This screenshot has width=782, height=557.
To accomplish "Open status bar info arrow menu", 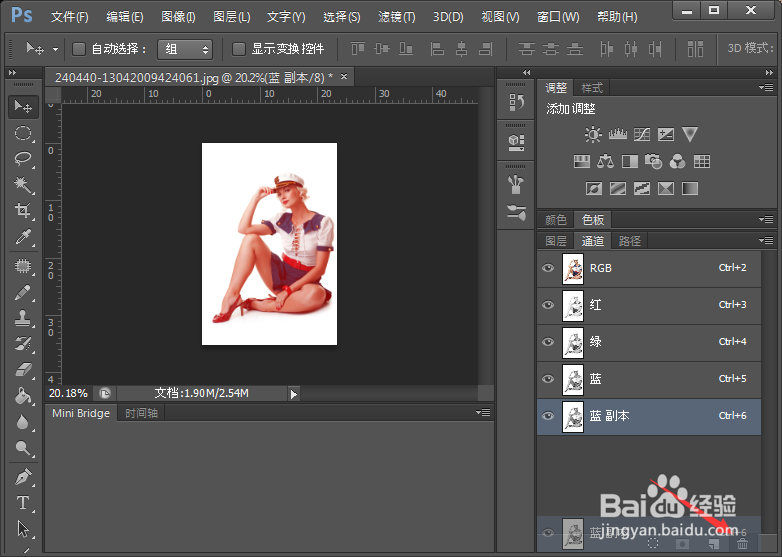I will (293, 394).
